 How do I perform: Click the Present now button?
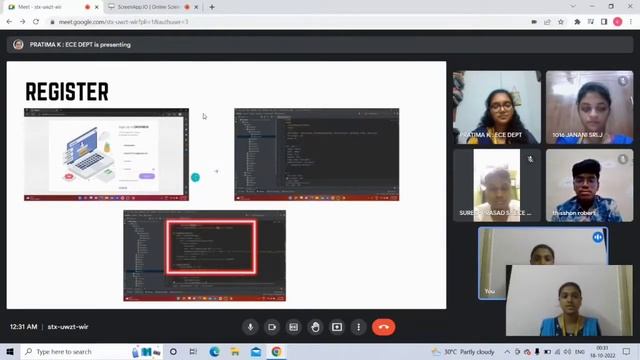(337, 327)
